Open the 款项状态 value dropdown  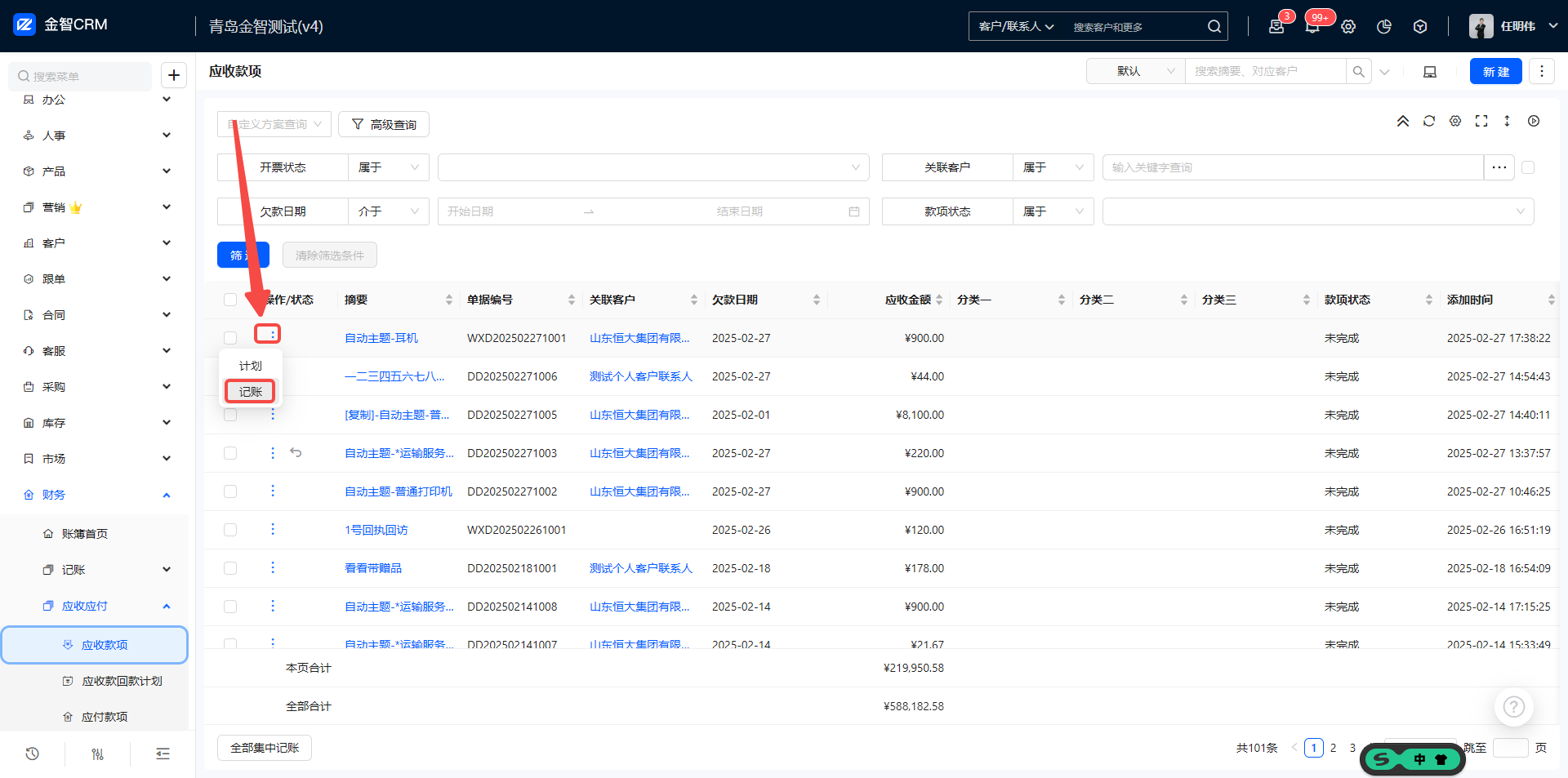1318,211
